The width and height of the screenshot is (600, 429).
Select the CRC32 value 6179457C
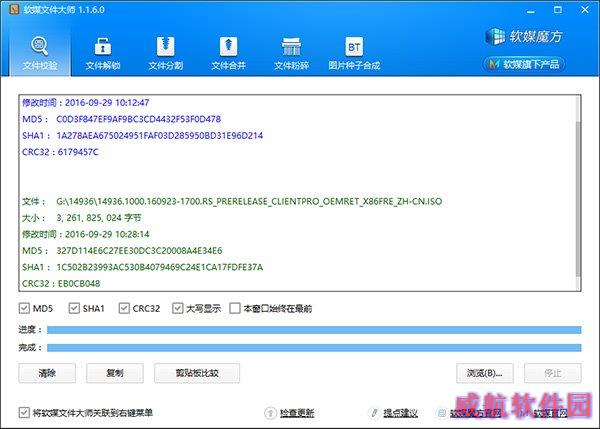tap(78, 152)
